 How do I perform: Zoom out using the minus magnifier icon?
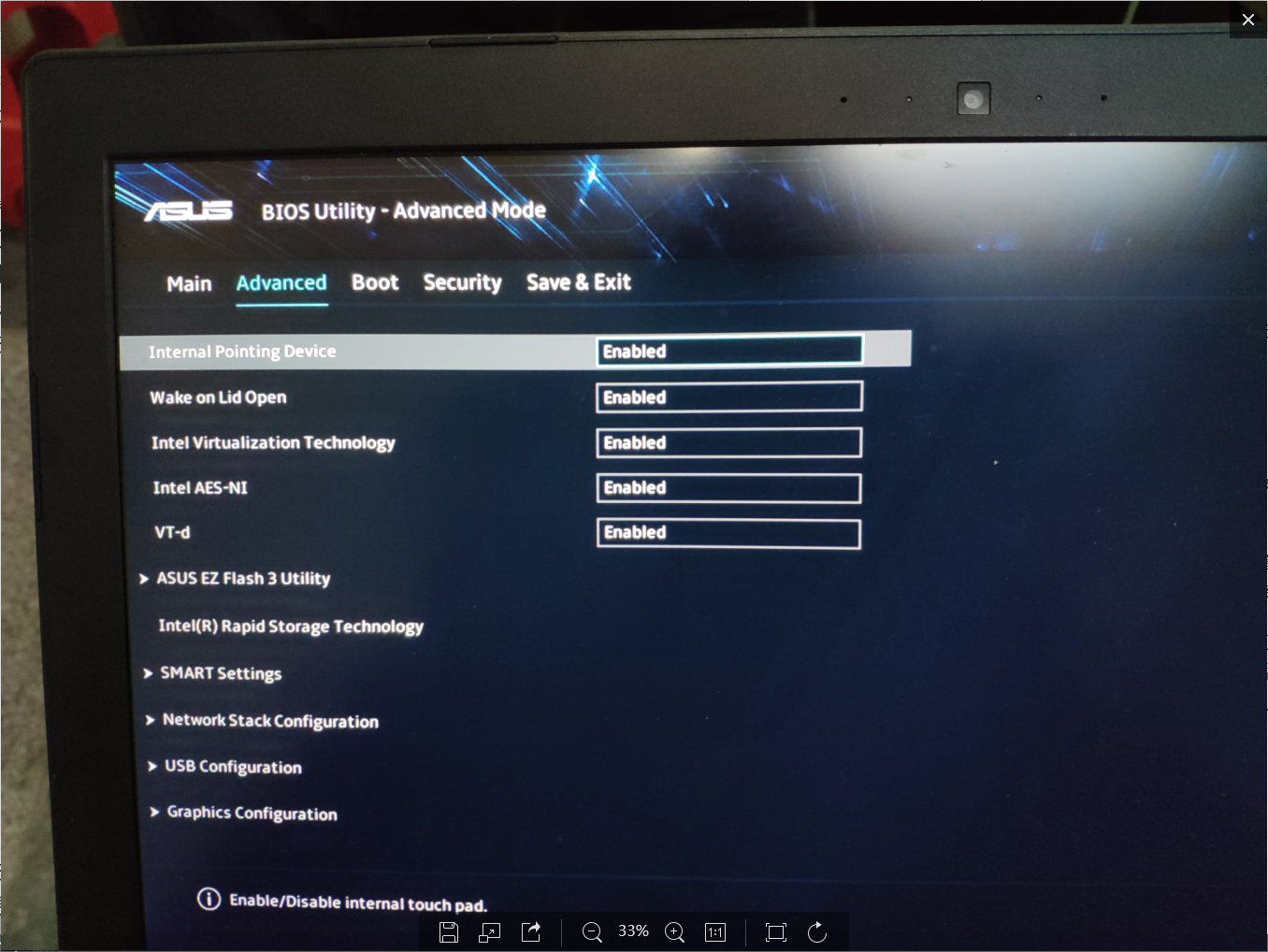[x=592, y=931]
